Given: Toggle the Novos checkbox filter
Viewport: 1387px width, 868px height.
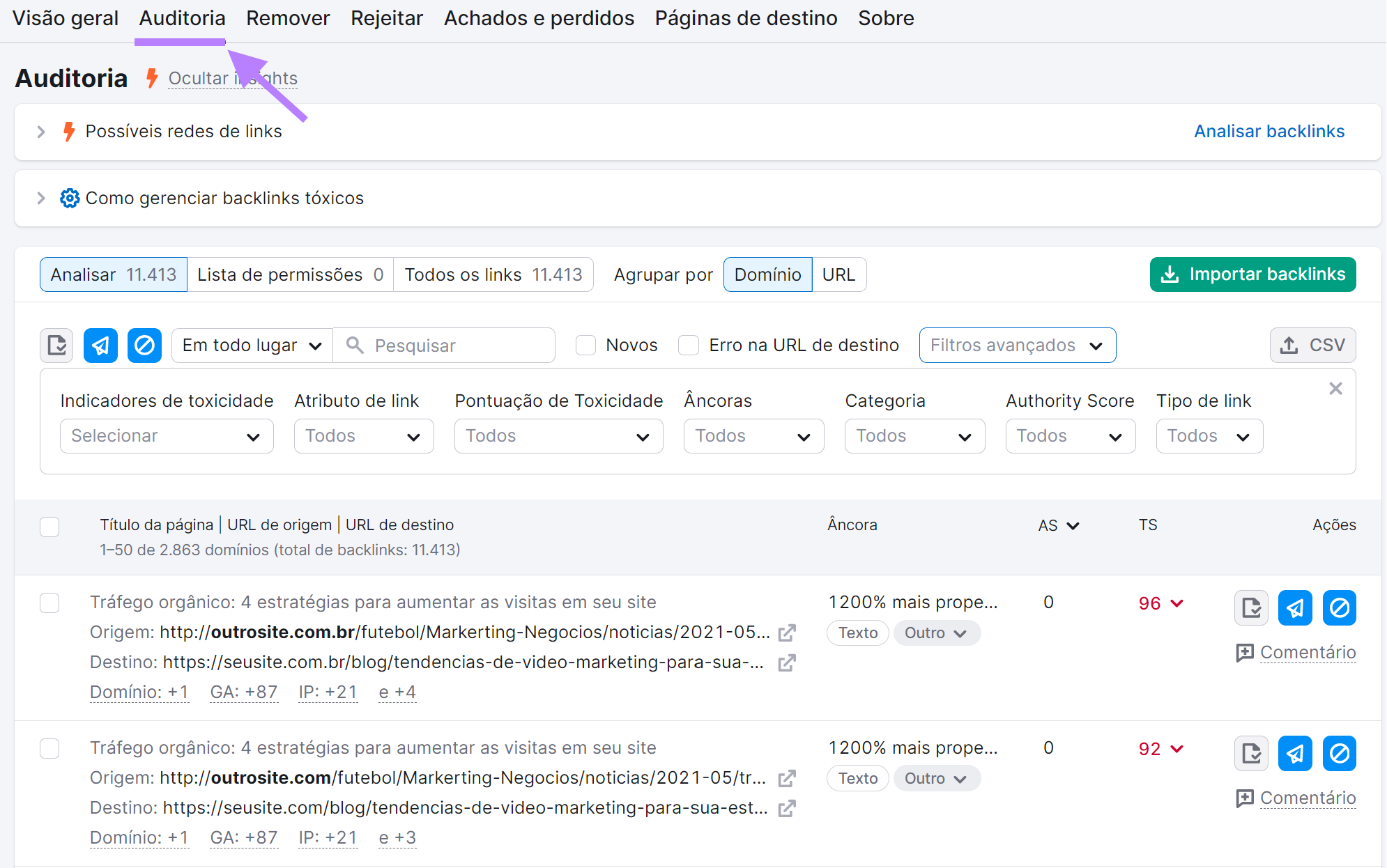Looking at the screenshot, I should click(x=584, y=345).
